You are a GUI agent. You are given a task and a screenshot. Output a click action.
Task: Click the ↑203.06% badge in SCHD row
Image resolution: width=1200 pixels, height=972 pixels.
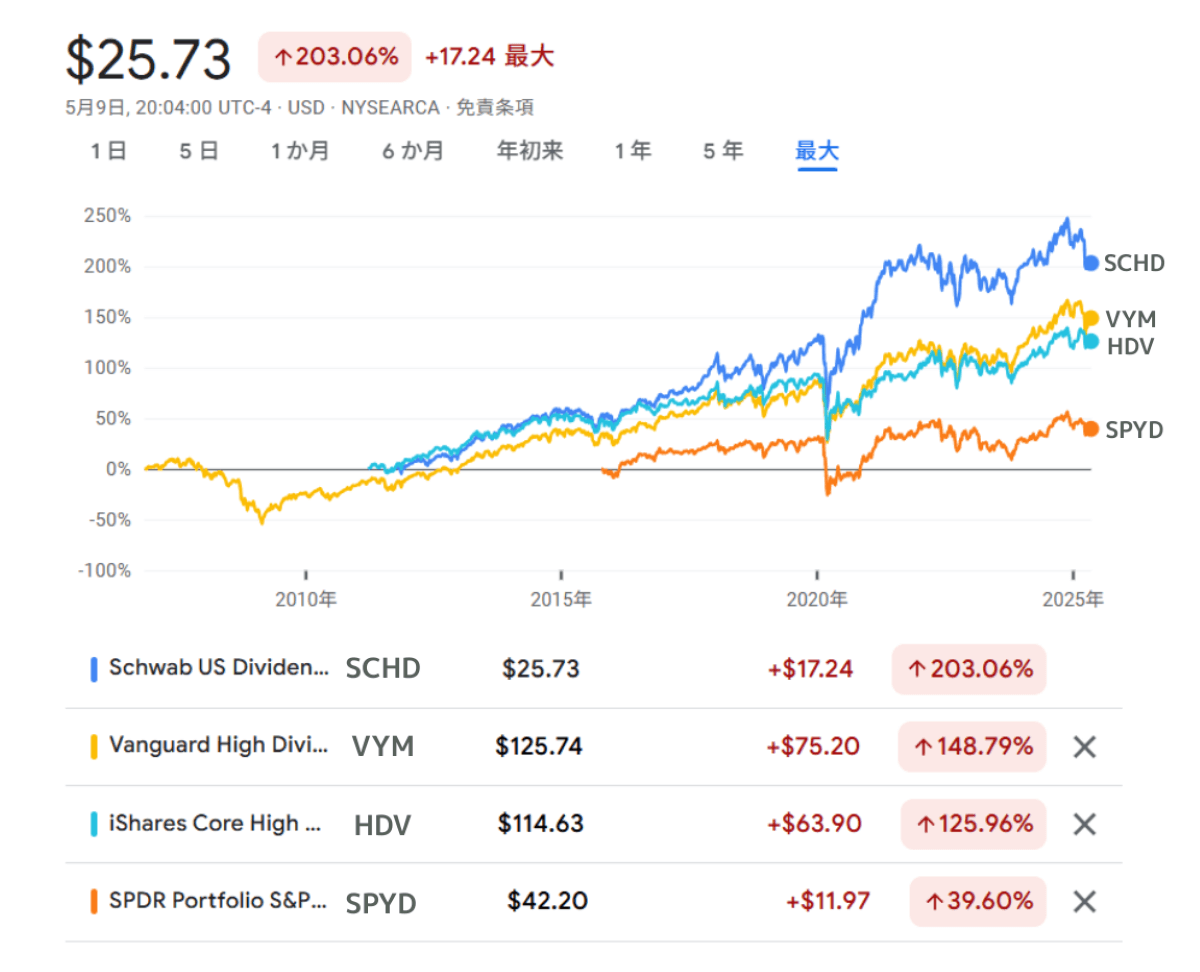click(x=969, y=669)
